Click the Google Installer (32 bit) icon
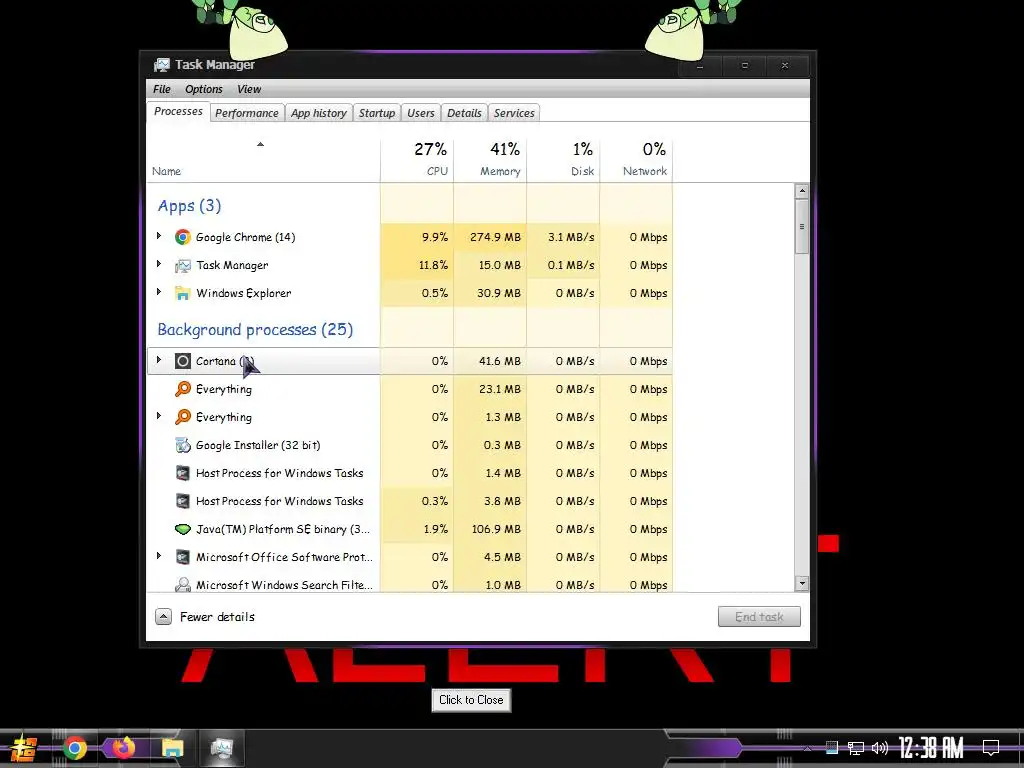 183,445
